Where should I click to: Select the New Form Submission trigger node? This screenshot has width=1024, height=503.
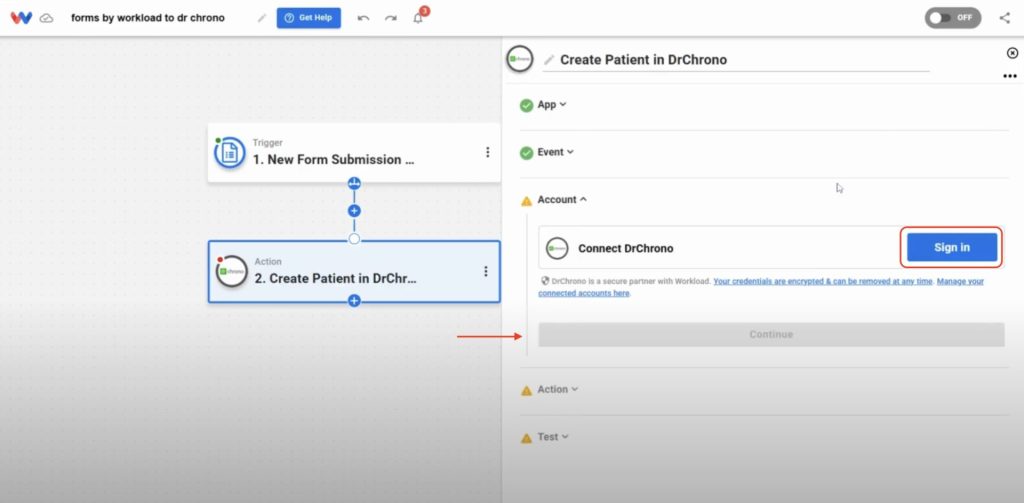point(354,152)
